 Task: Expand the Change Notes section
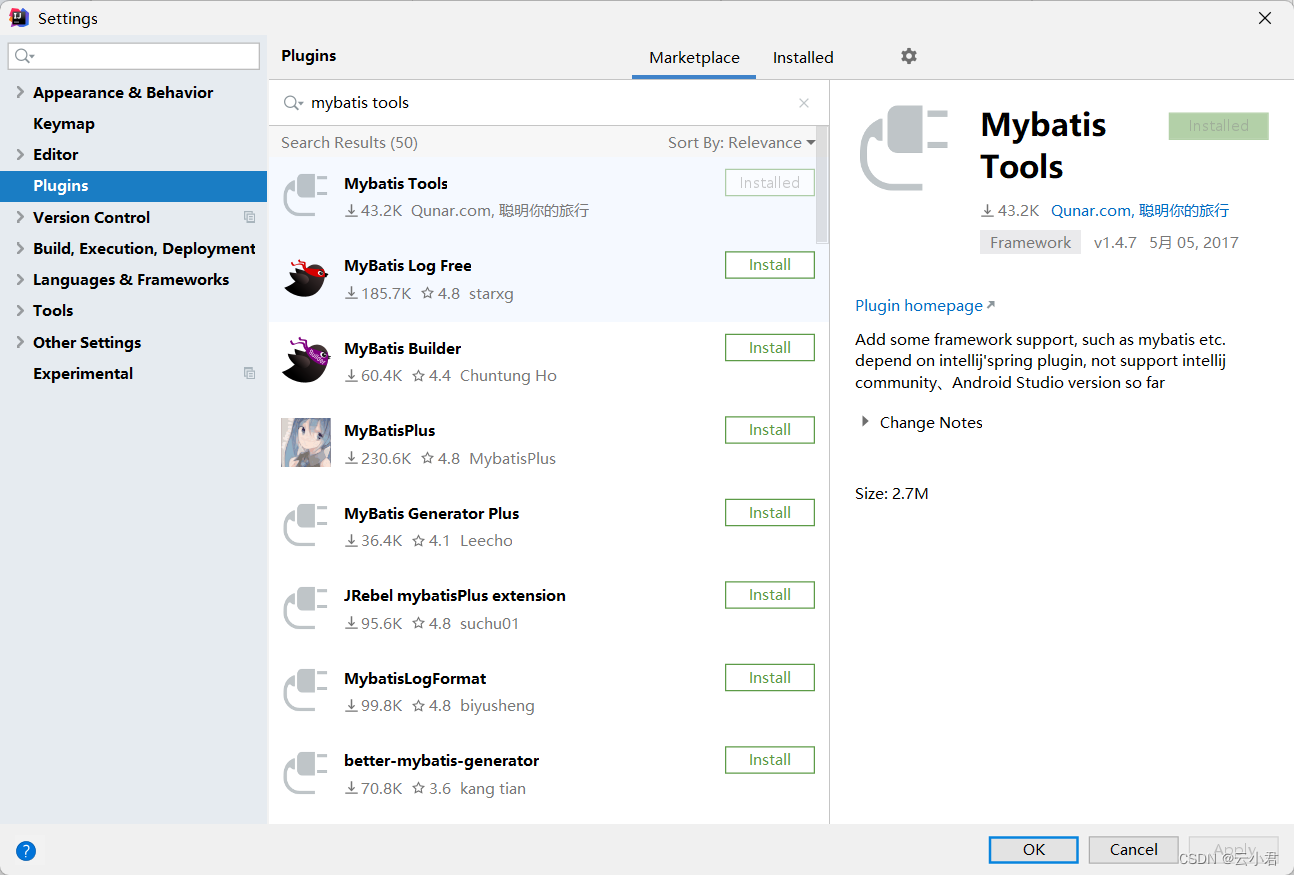point(865,422)
